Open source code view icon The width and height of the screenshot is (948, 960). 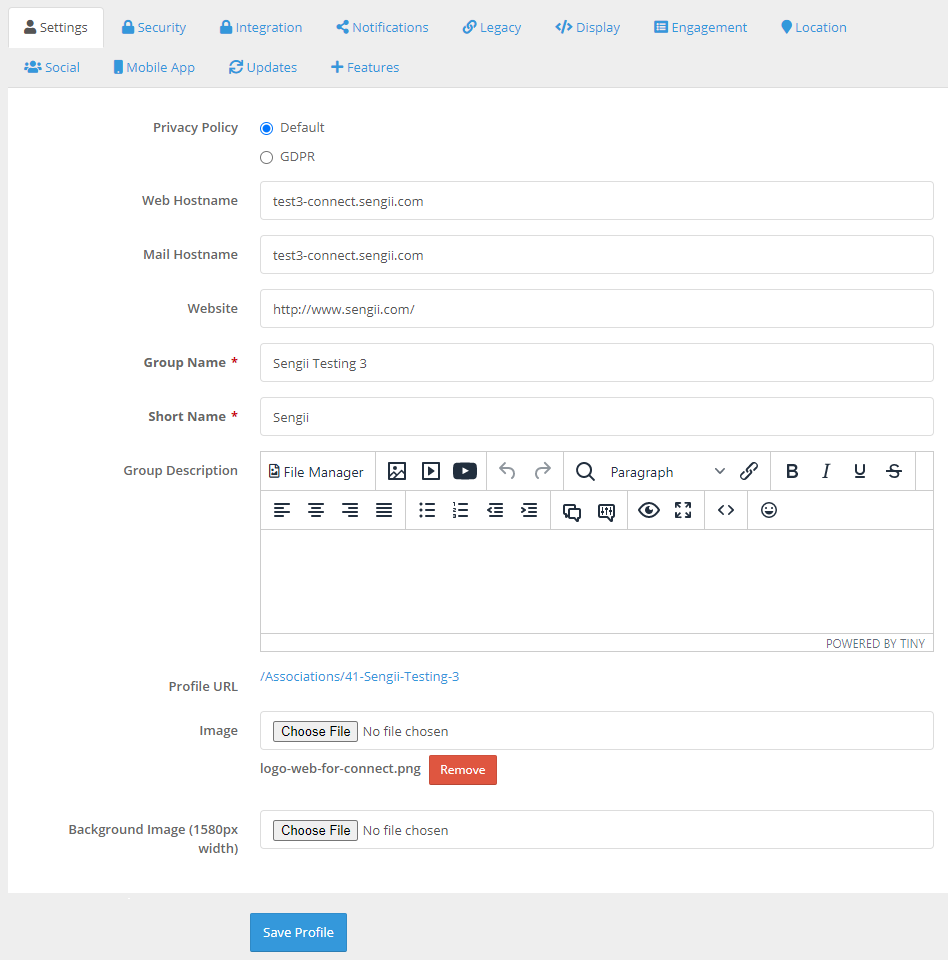726,510
